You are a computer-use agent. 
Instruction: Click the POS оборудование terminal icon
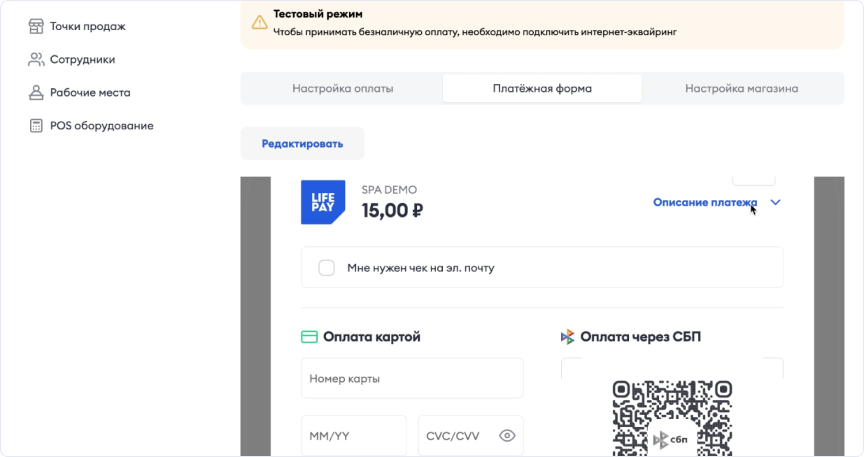pos(36,126)
